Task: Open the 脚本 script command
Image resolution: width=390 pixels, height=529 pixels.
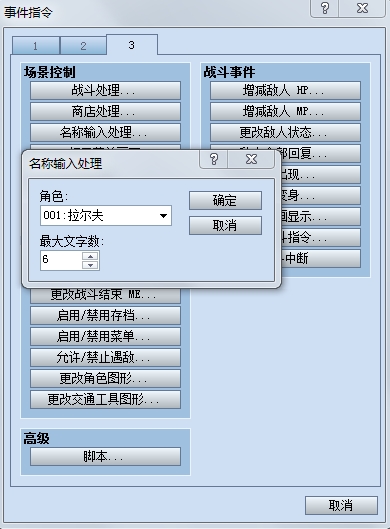Action: click(x=105, y=456)
